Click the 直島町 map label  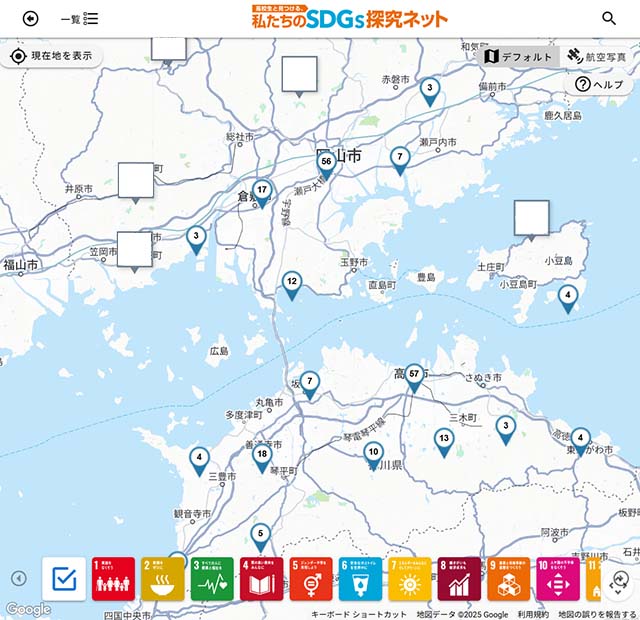pyautogui.click(x=382, y=285)
